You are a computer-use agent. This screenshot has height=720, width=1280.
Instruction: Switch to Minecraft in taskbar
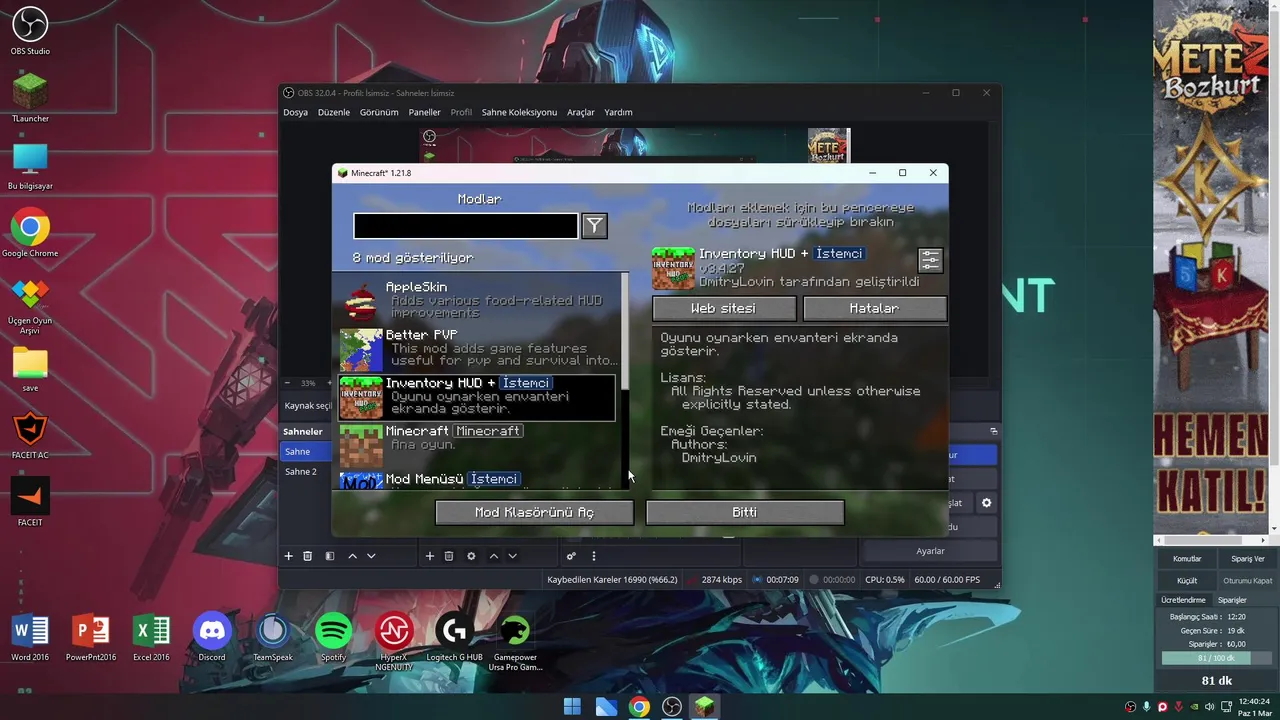705,707
